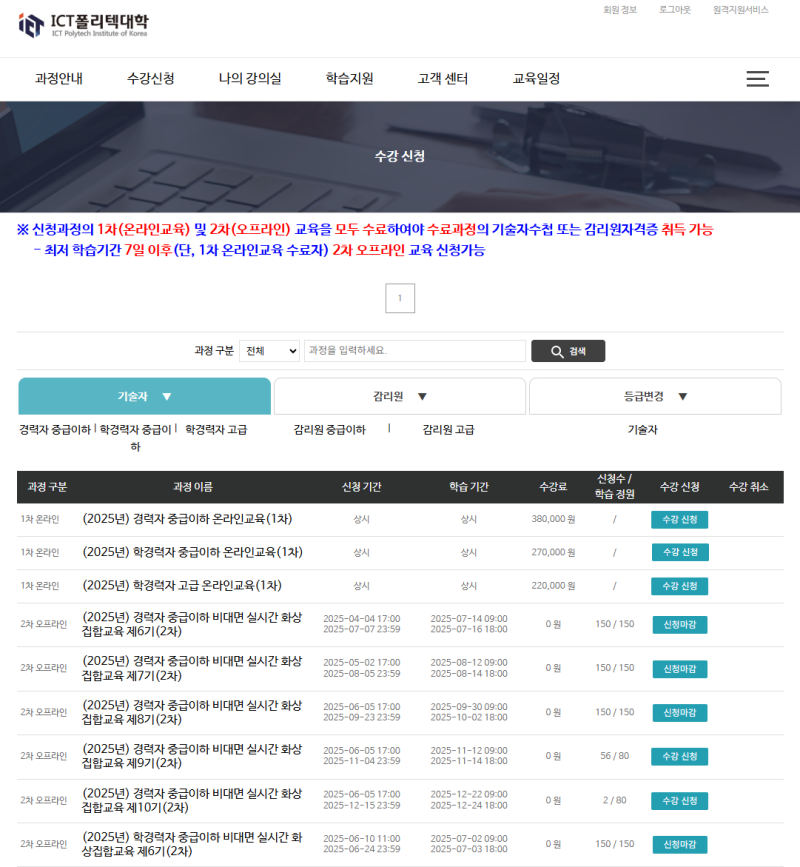Open the 등급변경 dropdown
This screenshot has width=800, height=867.
655,396
